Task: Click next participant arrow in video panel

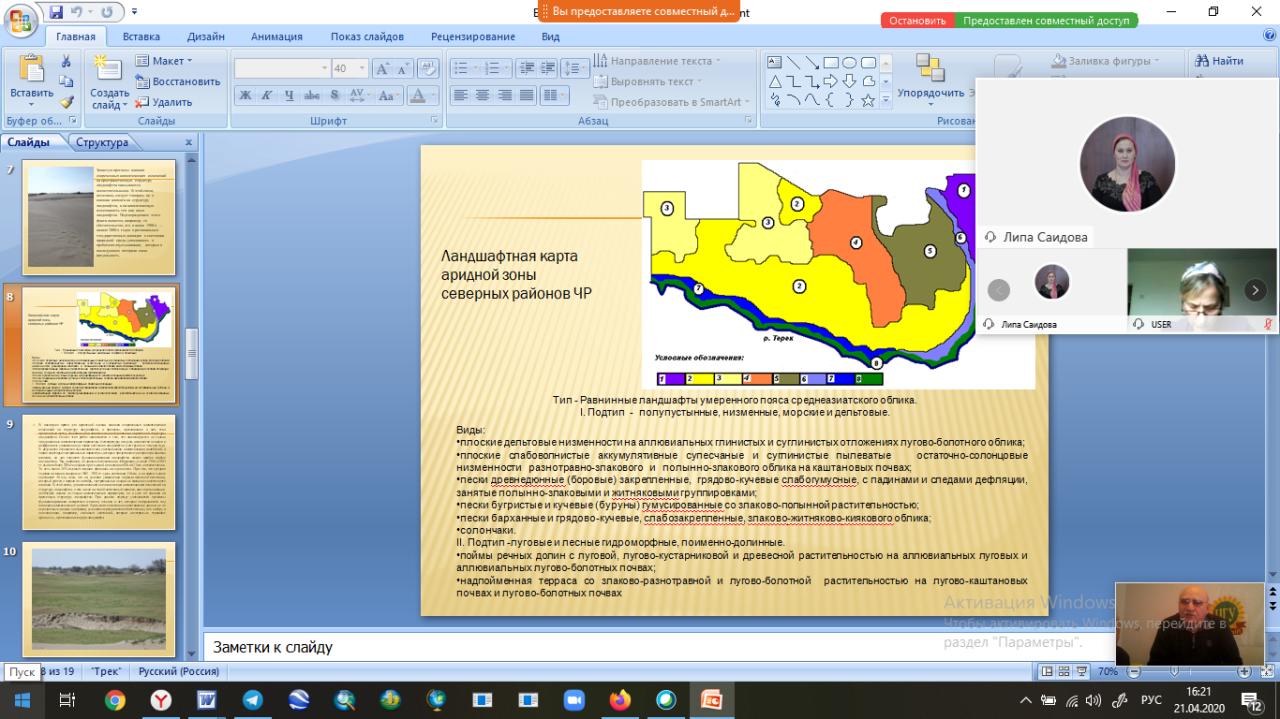Action: (1255, 290)
